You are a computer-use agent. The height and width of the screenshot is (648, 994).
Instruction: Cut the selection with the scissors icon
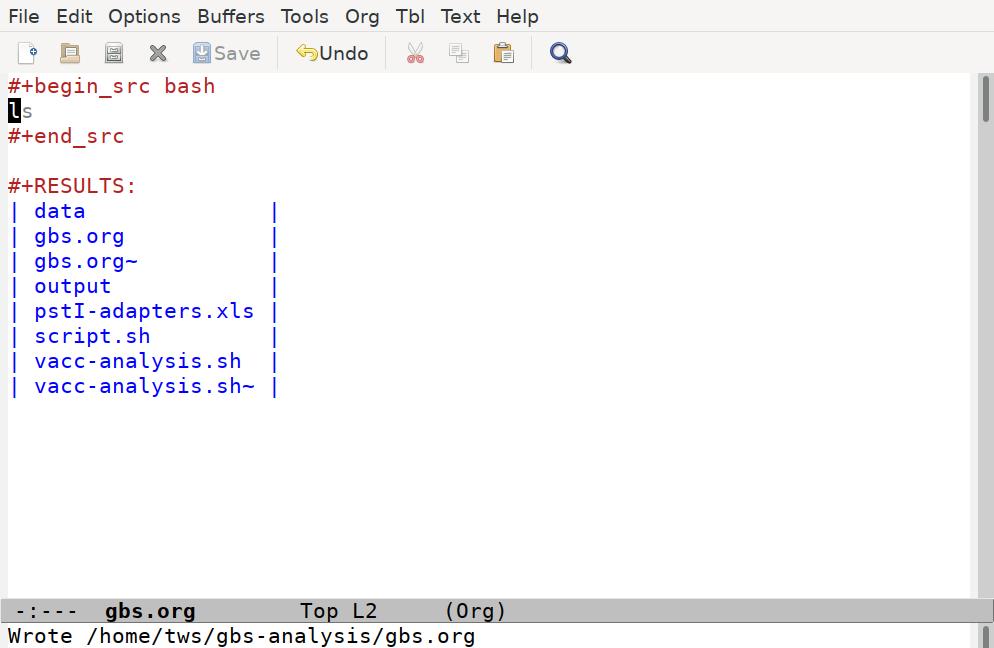coord(415,53)
